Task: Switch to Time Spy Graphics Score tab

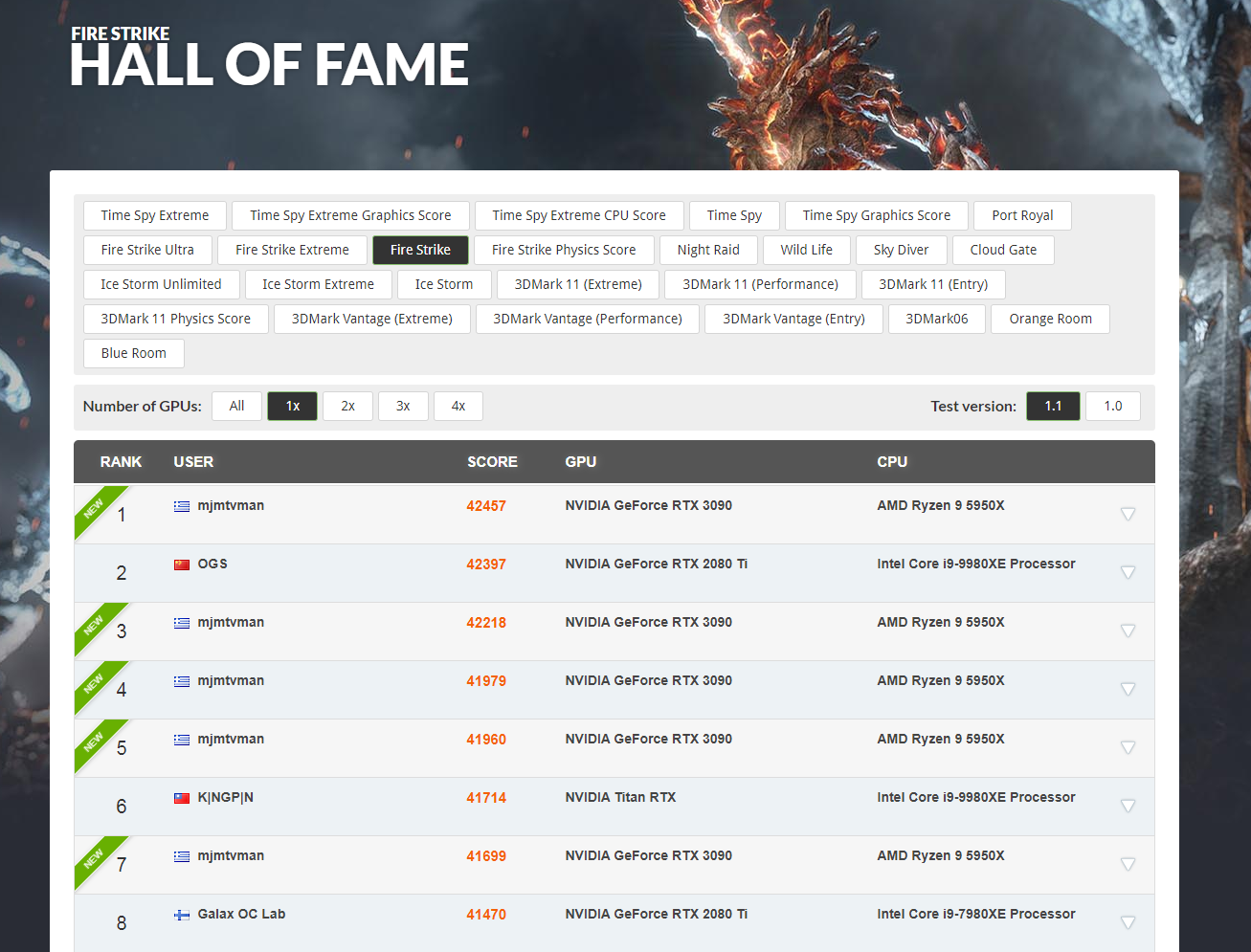Action: [x=877, y=215]
